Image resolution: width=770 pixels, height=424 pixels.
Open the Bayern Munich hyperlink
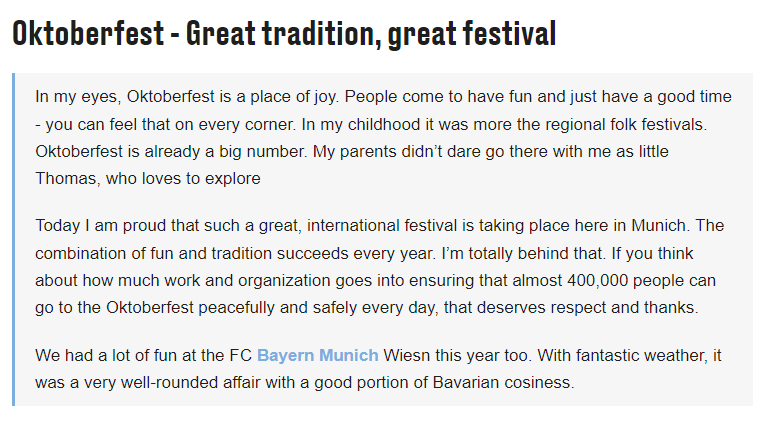pyautogui.click(x=318, y=355)
